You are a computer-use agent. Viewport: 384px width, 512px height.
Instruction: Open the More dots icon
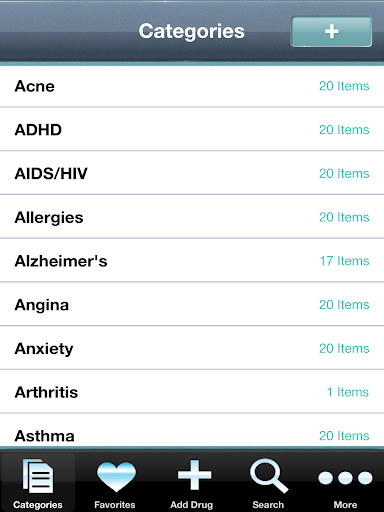(x=345, y=478)
